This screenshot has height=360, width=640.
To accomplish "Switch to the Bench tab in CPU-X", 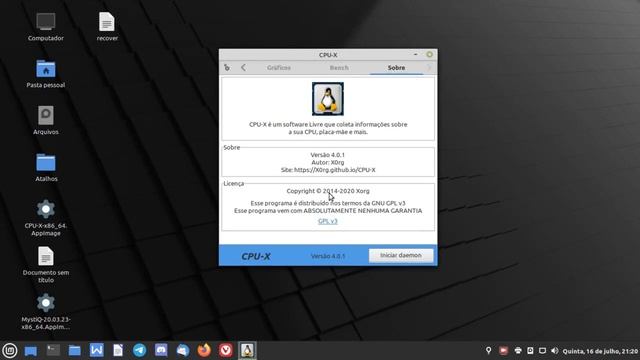I will [339, 68].
